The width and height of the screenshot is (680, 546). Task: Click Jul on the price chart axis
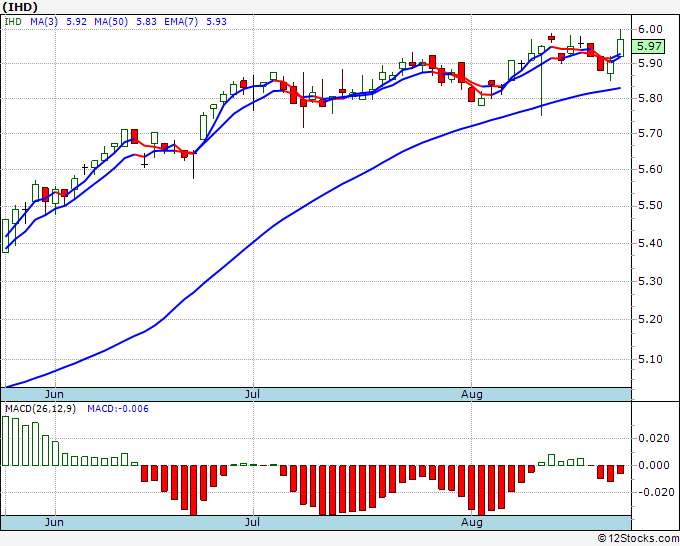point(252,394)
